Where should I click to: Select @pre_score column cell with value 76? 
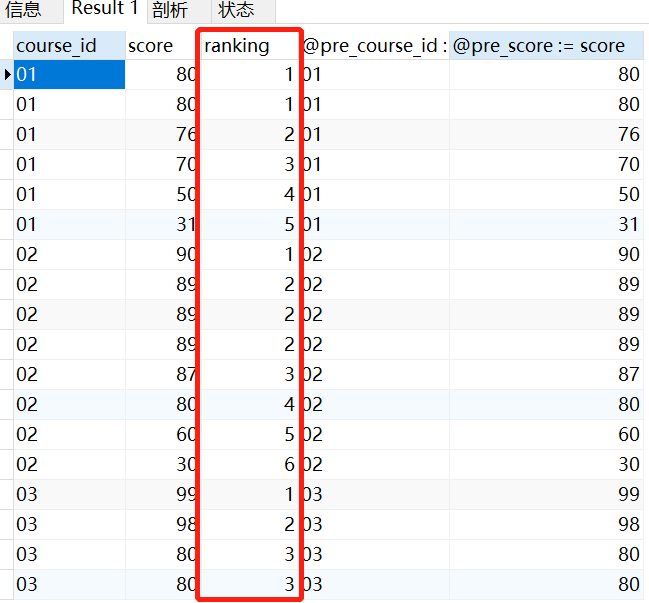[x=546, y=135]
